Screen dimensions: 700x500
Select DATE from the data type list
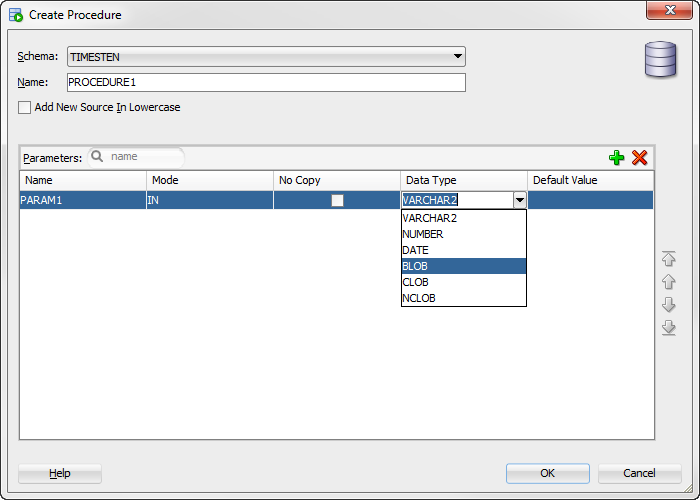[464, 250]
